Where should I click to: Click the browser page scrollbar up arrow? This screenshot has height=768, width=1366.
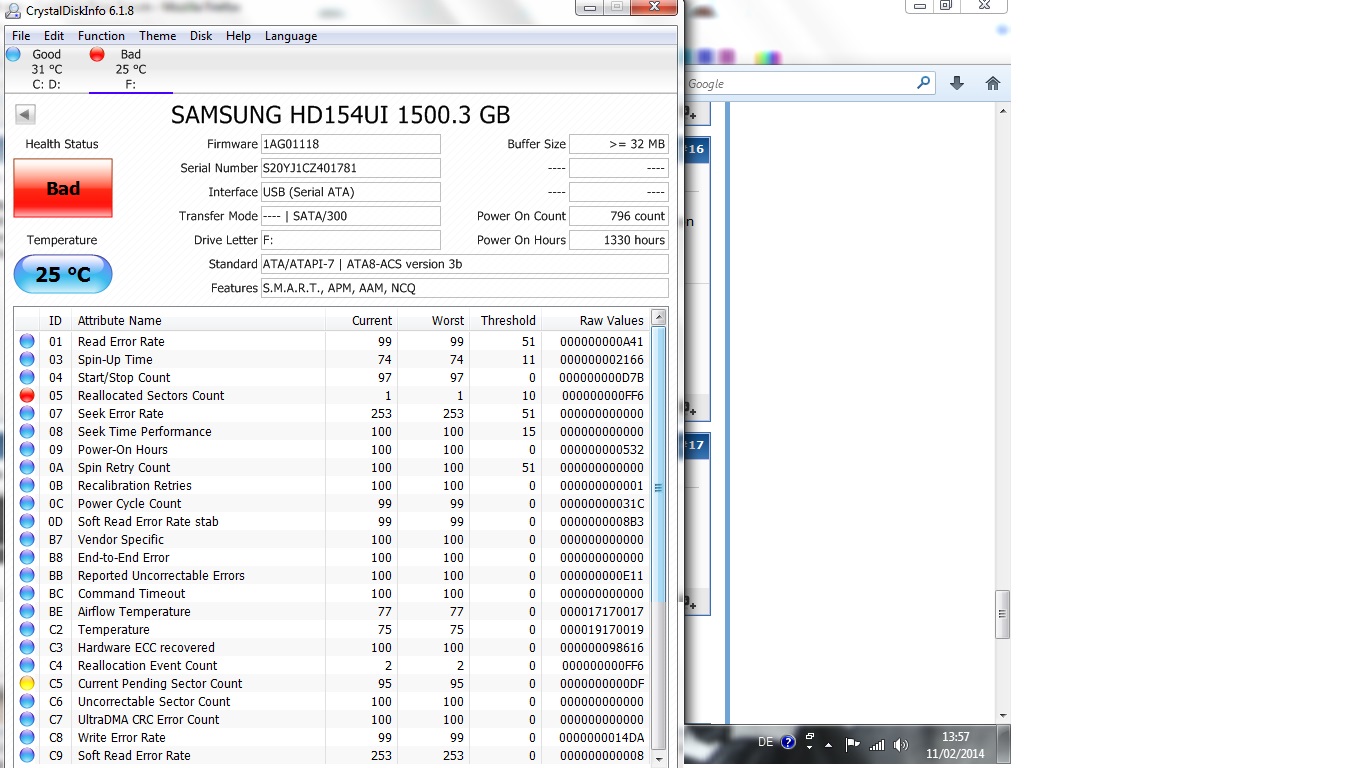(1003, 111)
